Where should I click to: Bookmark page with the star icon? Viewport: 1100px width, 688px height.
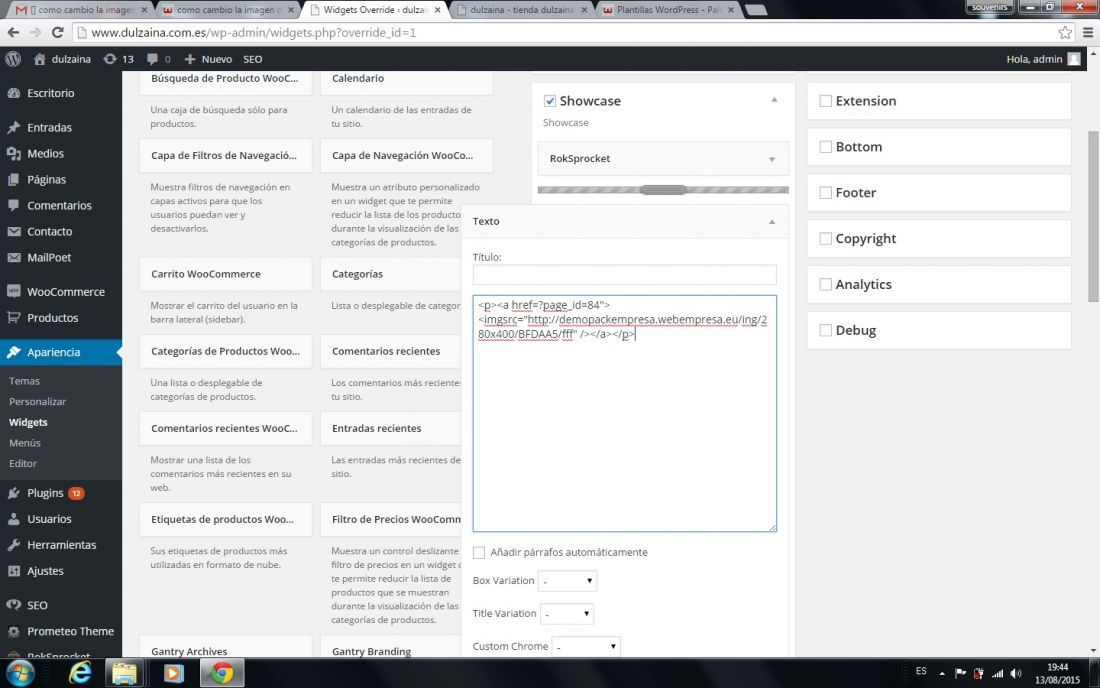[1065, 32]
